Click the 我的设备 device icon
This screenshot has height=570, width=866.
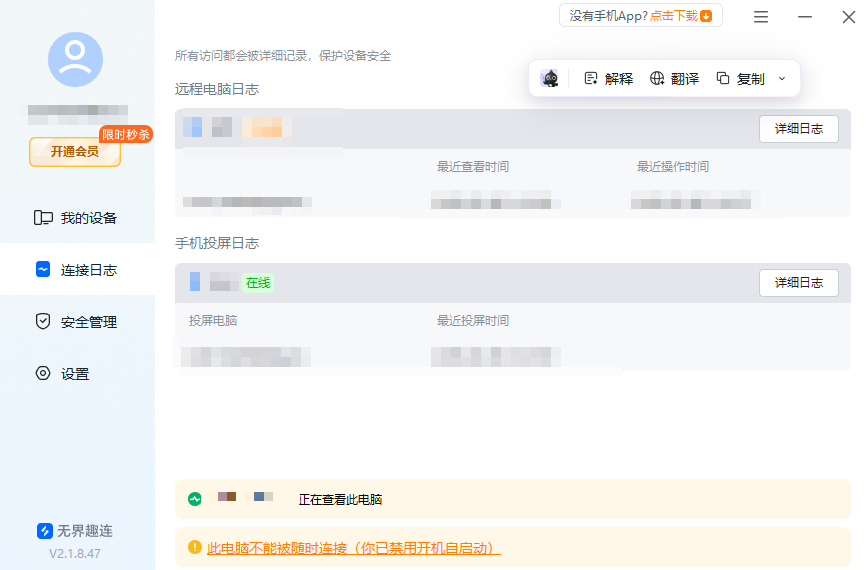coord(43,218)
